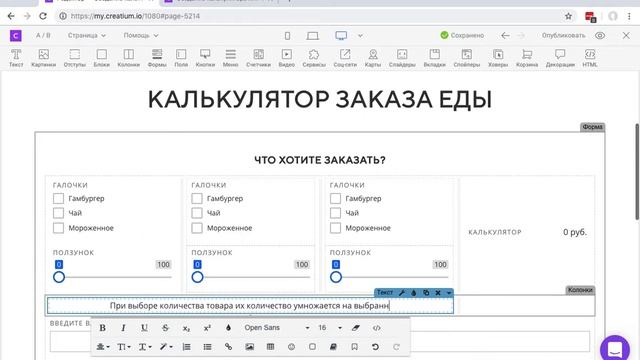Check Гамбургер in first column
Viewport: 640px width, 360px height.
58,198
